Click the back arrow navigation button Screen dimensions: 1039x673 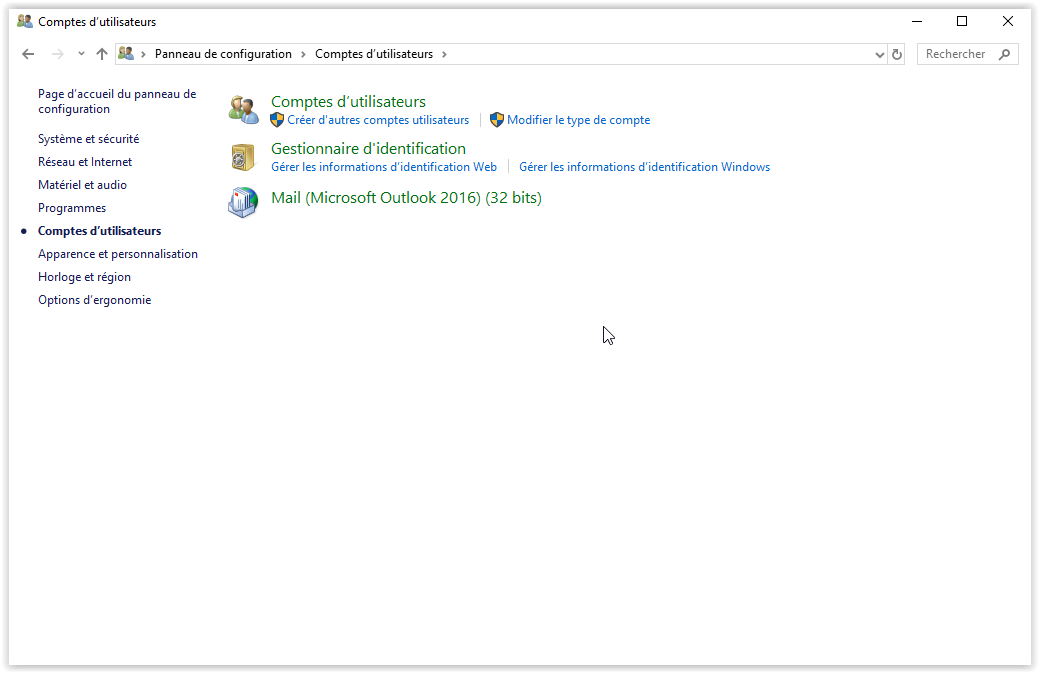[28, 54]
